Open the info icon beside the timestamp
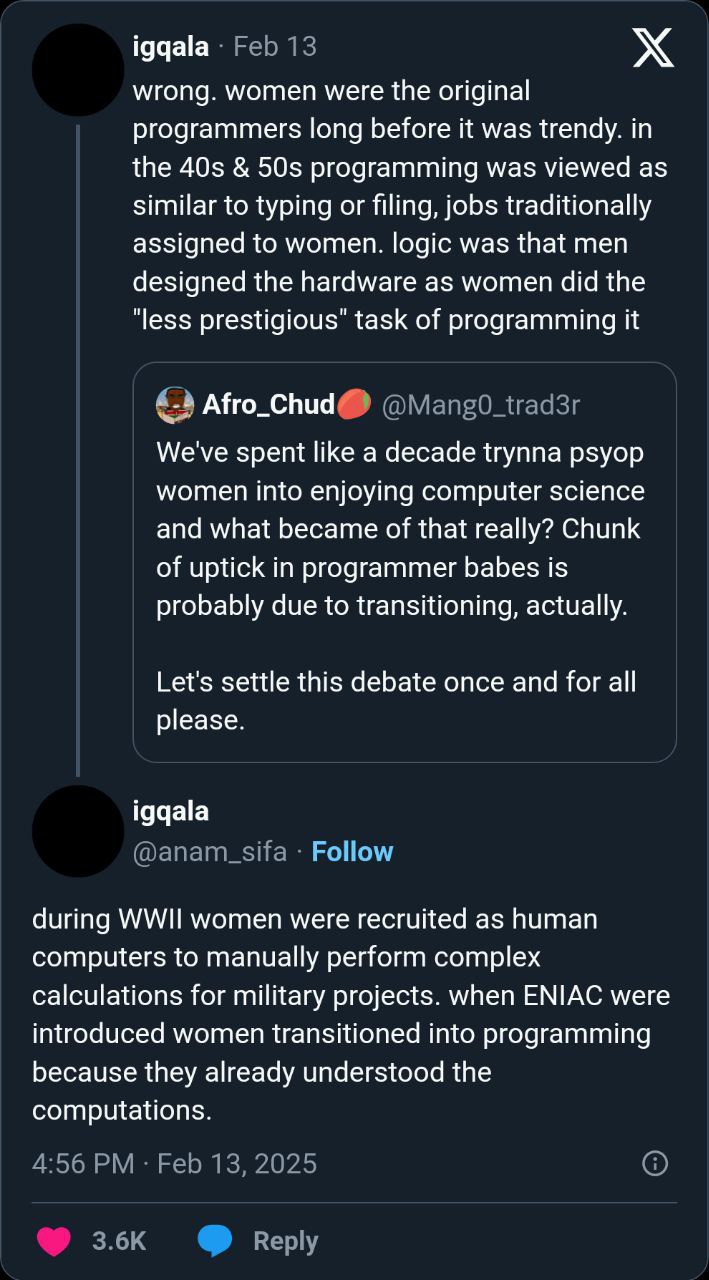 (655, 1163)
